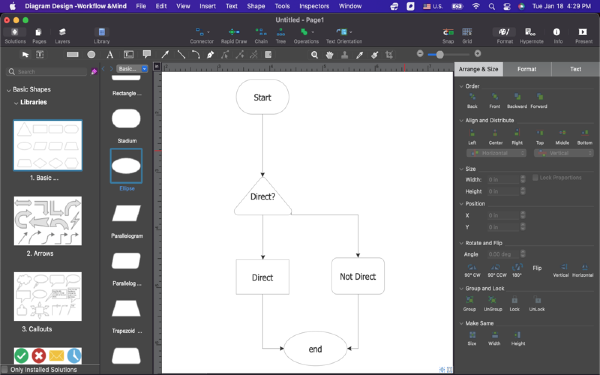Open the Vertical distribute dropdown
Screen dimensions: 600x375
[564, 153]
